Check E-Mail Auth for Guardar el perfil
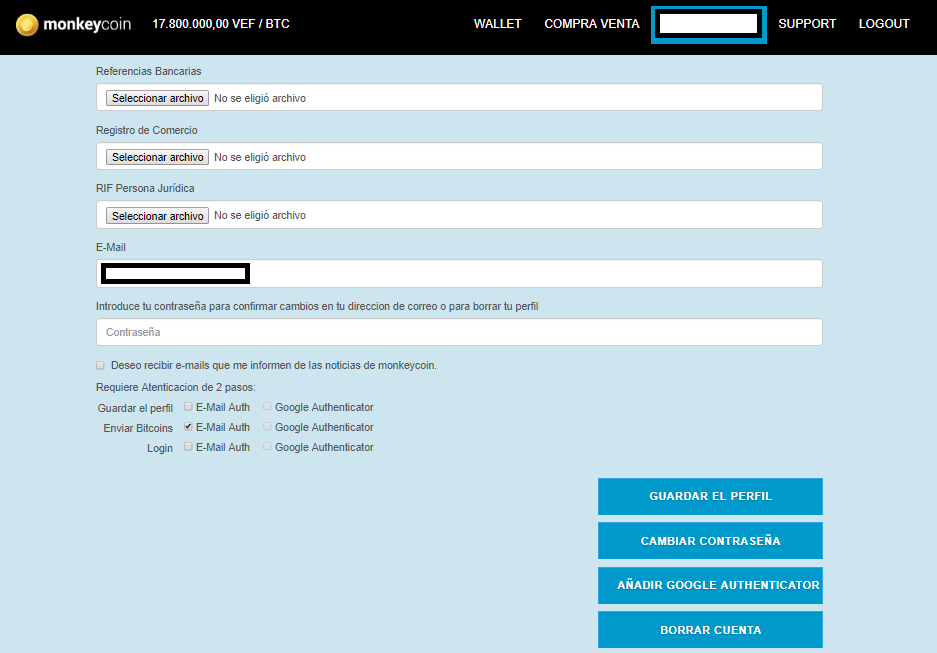Screen dimensions: 937x653 tap(188, 407)
